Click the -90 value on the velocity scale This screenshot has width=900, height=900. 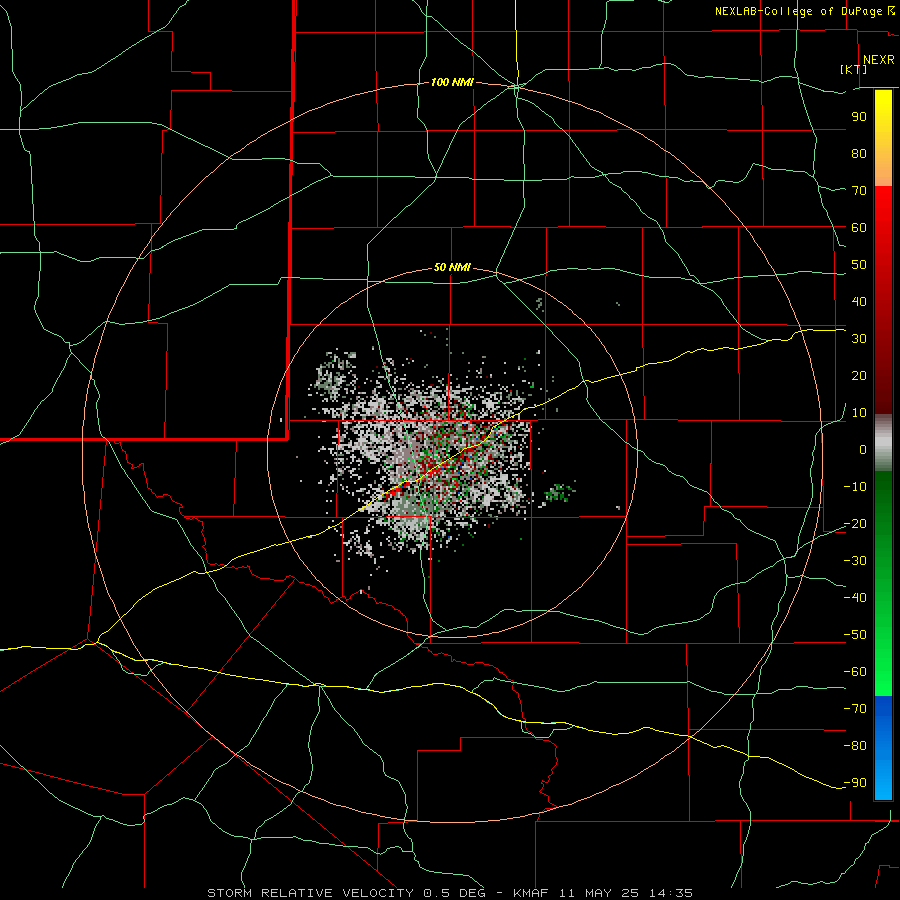855,782
